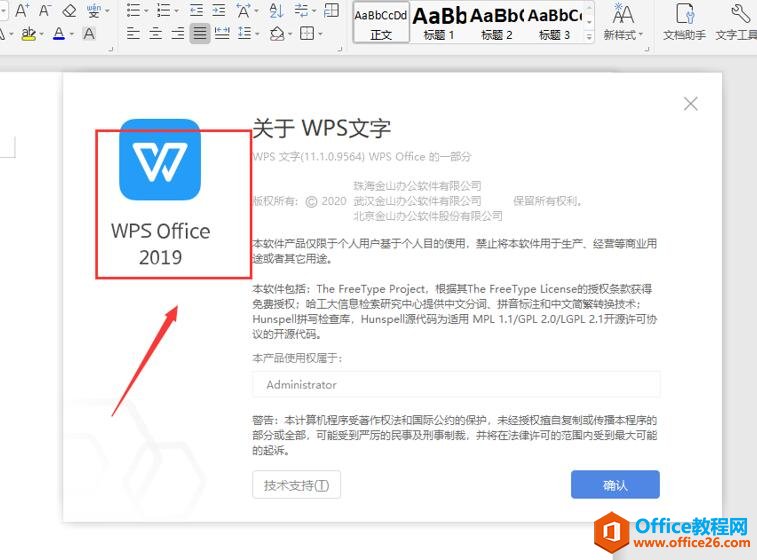757x560 pixels.
Task: Insert a bulleted list
Action: (133, 10)
